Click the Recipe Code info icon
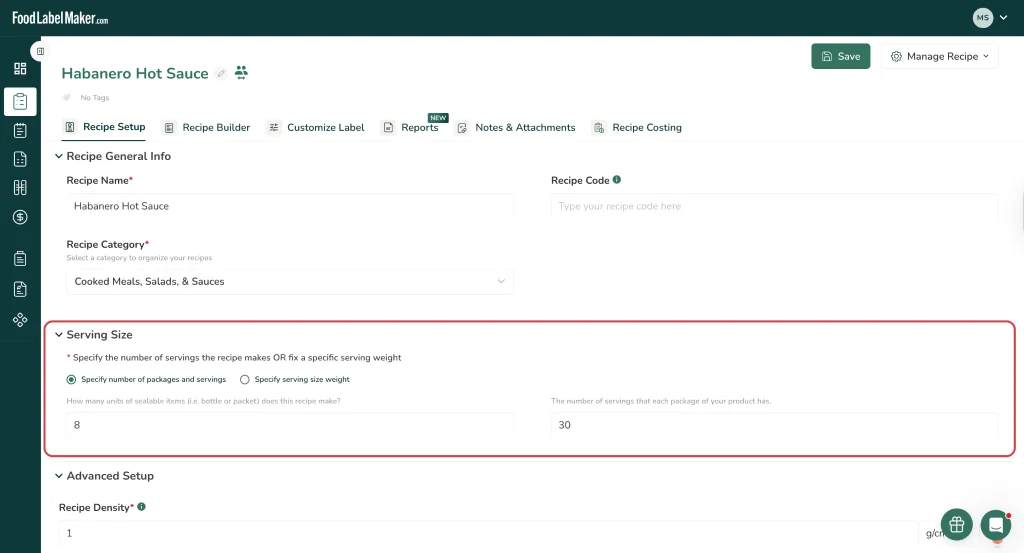This screenshot has width=1024, height=553. [x=617, y=180]
